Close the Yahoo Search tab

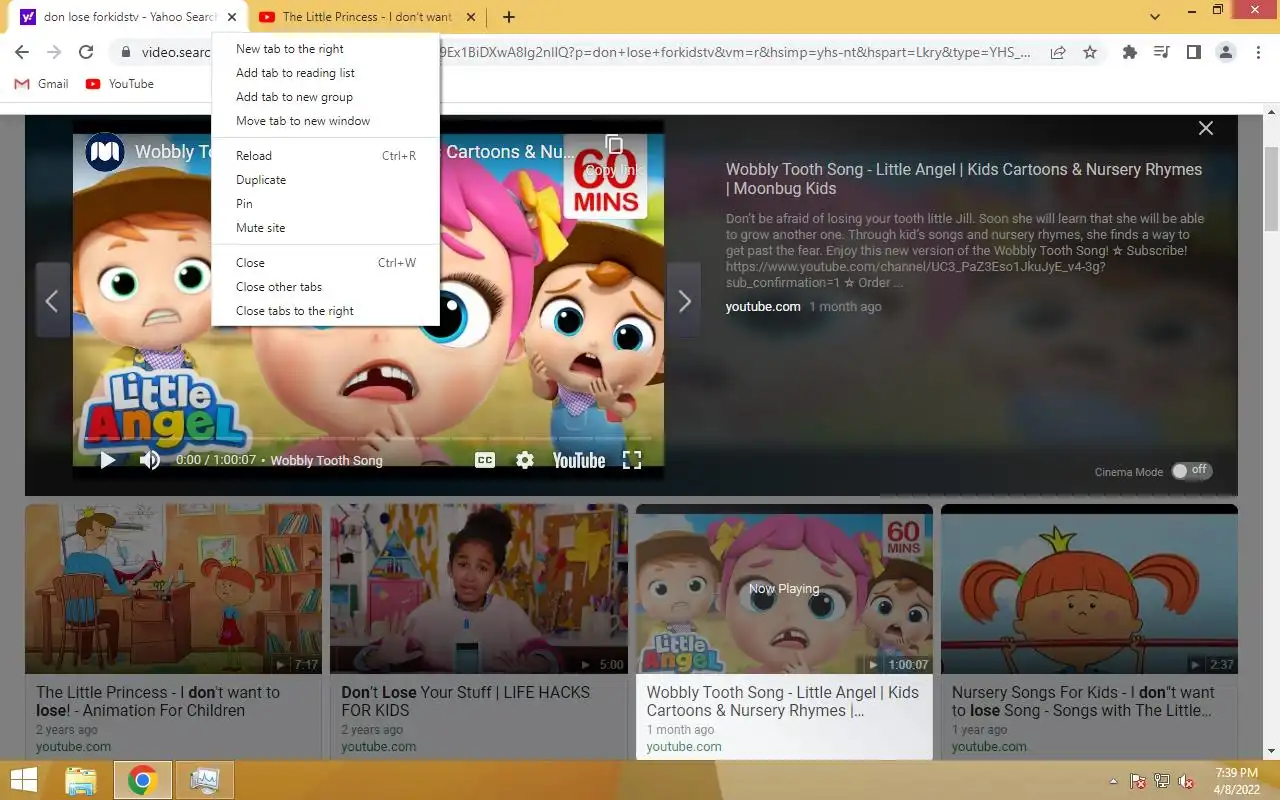click(232, 17)
